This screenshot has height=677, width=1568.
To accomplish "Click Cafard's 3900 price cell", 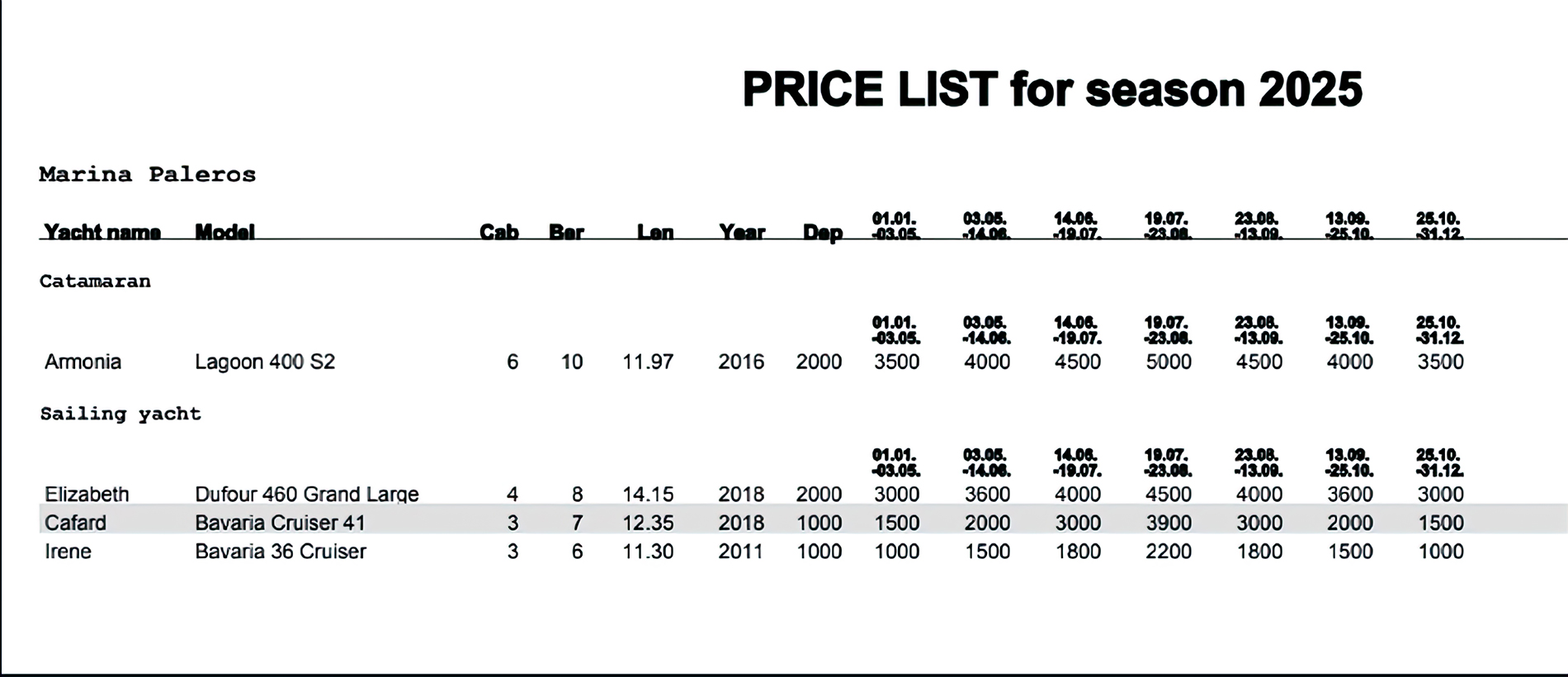I will (x=1169, y=523).
